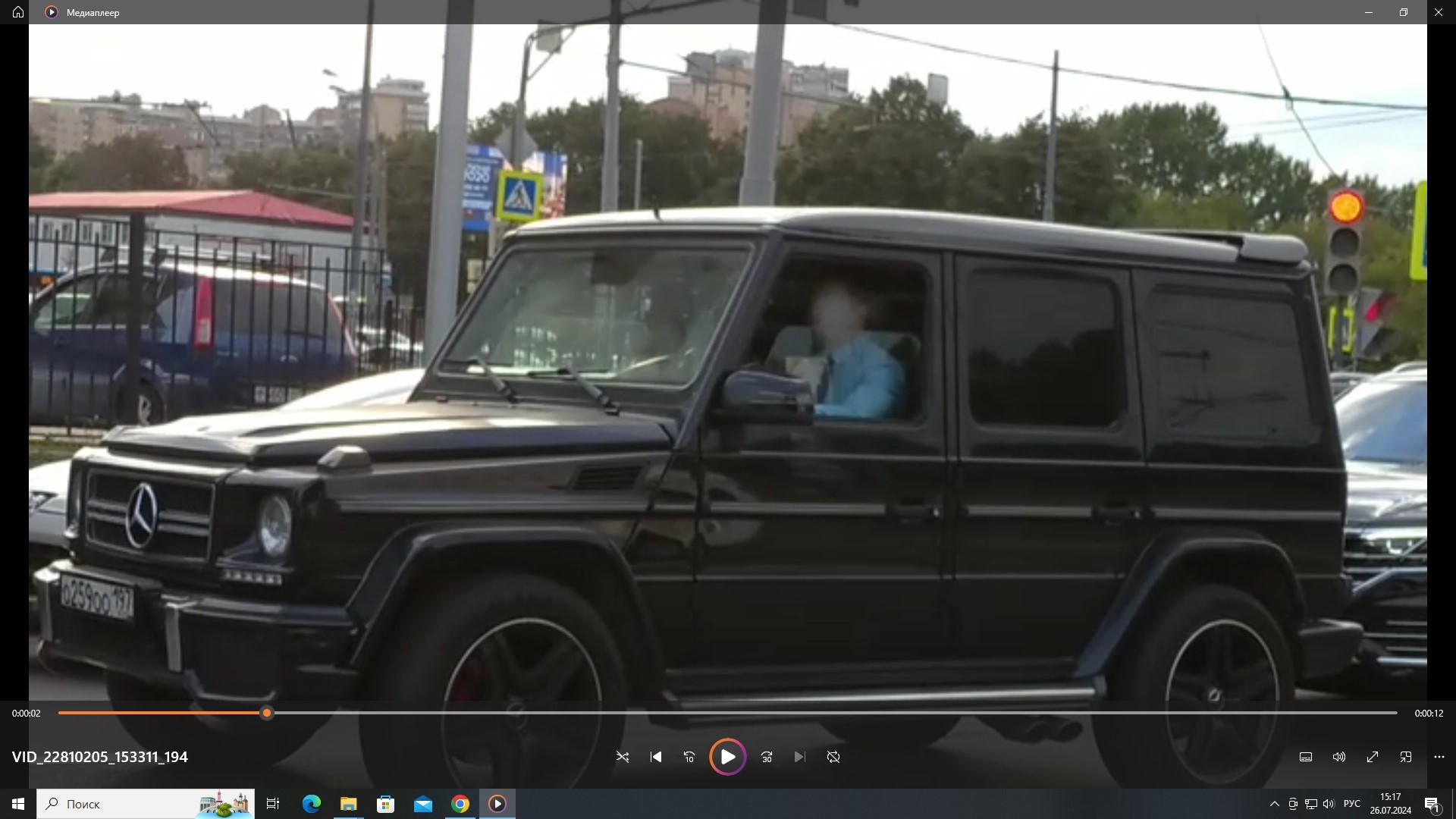Skip back 10 seconds

click(689, 757)
